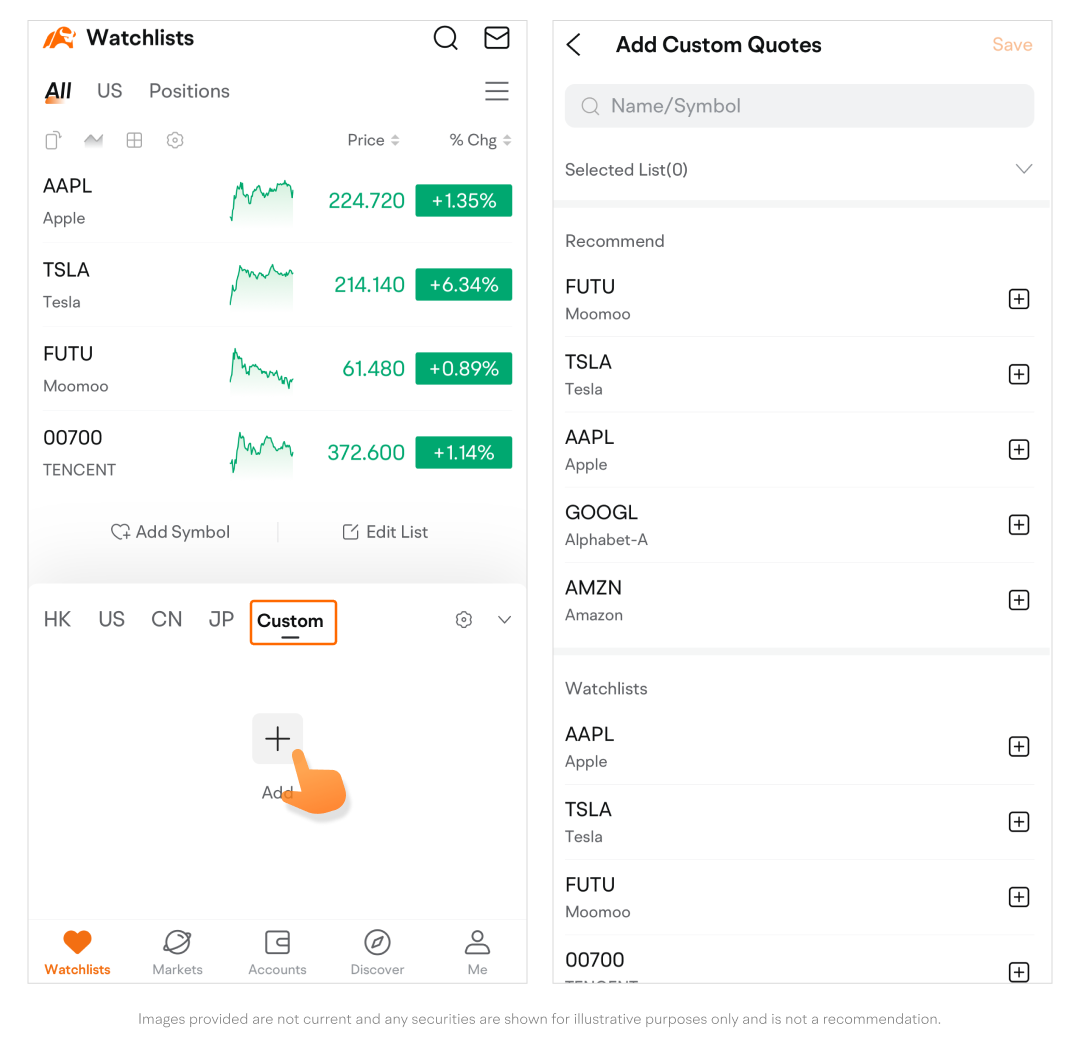This screenshot has width=1080, height=1049.
Task: Click the Name/Symbol search field
Action: click(799, 106)
